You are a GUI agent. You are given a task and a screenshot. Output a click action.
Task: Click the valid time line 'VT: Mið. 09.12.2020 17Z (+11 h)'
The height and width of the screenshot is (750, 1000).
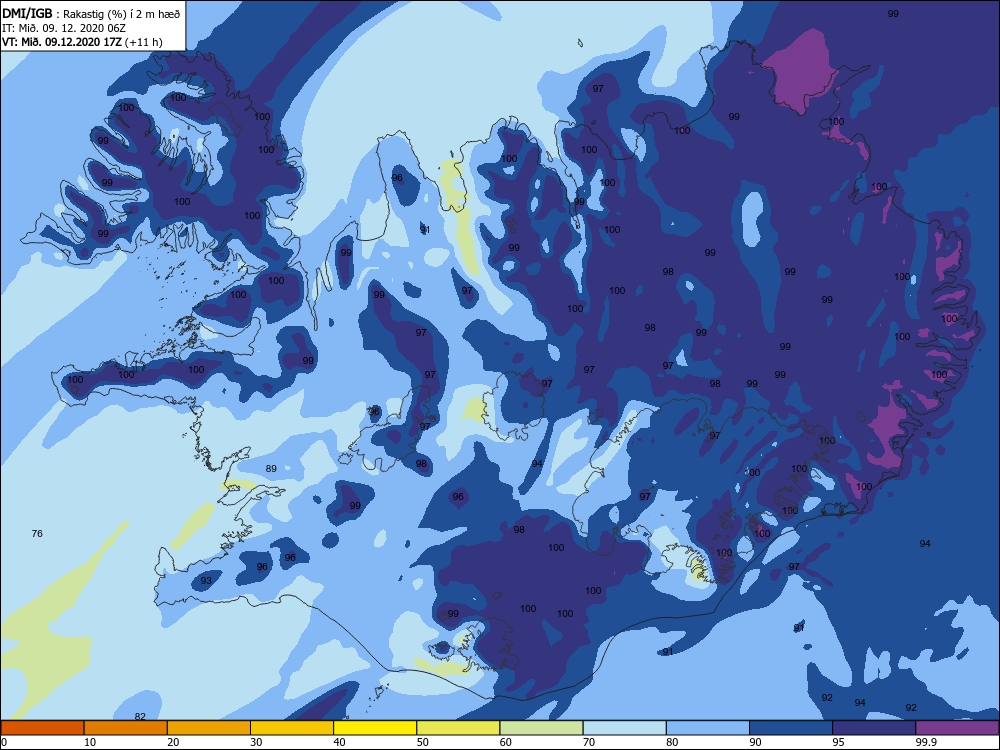tap(82, 42)
